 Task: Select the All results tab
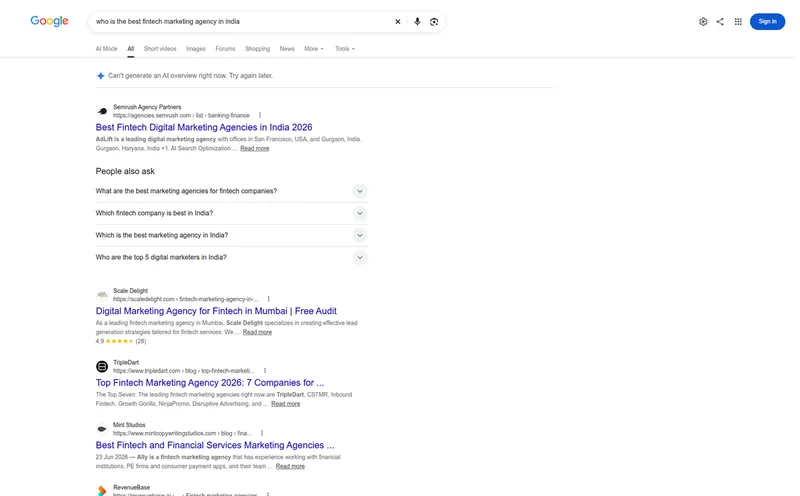131,49
